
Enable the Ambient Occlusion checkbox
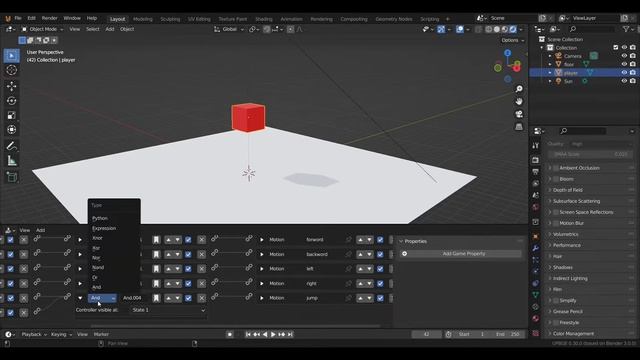[x=556, y=168]
